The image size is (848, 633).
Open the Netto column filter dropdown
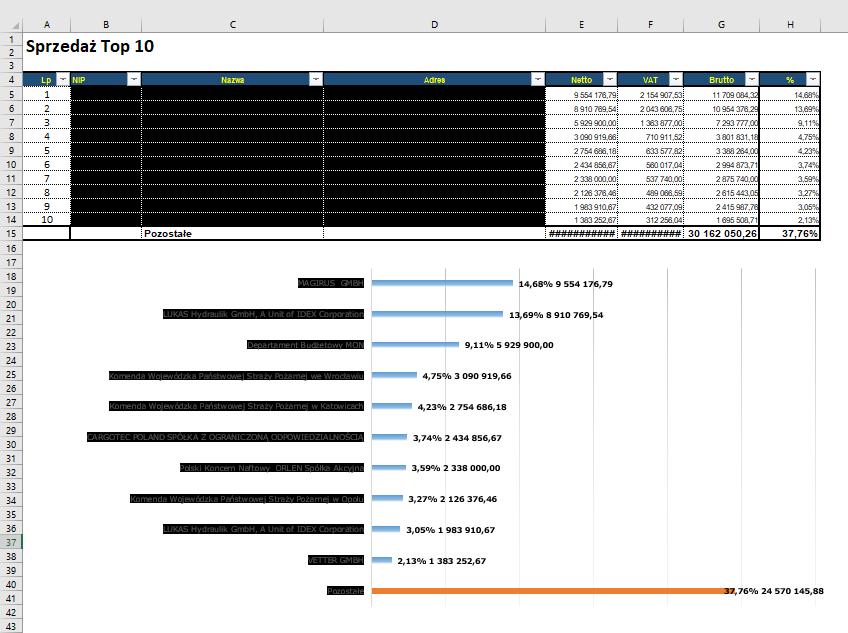click(610, 80)
